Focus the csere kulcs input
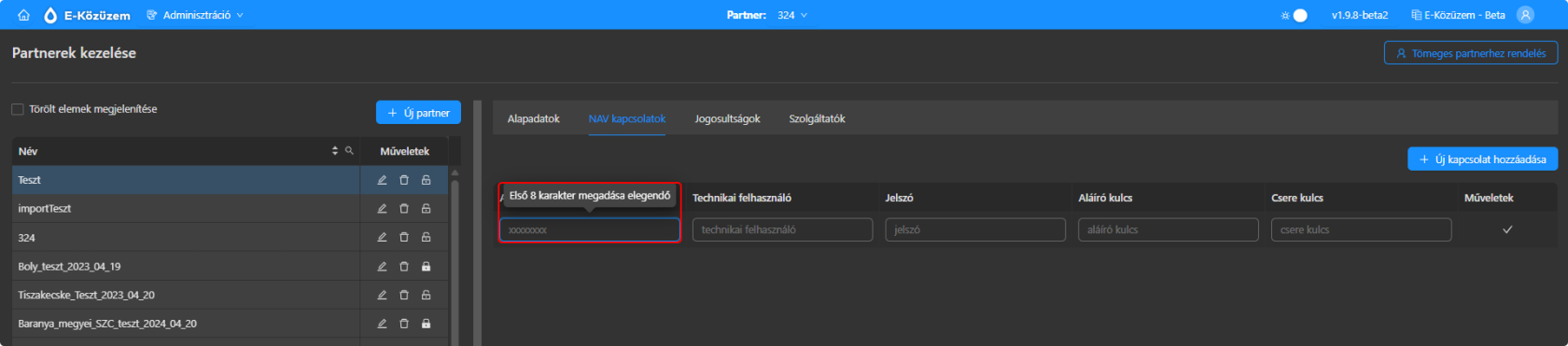 [x=1361, y=229]
